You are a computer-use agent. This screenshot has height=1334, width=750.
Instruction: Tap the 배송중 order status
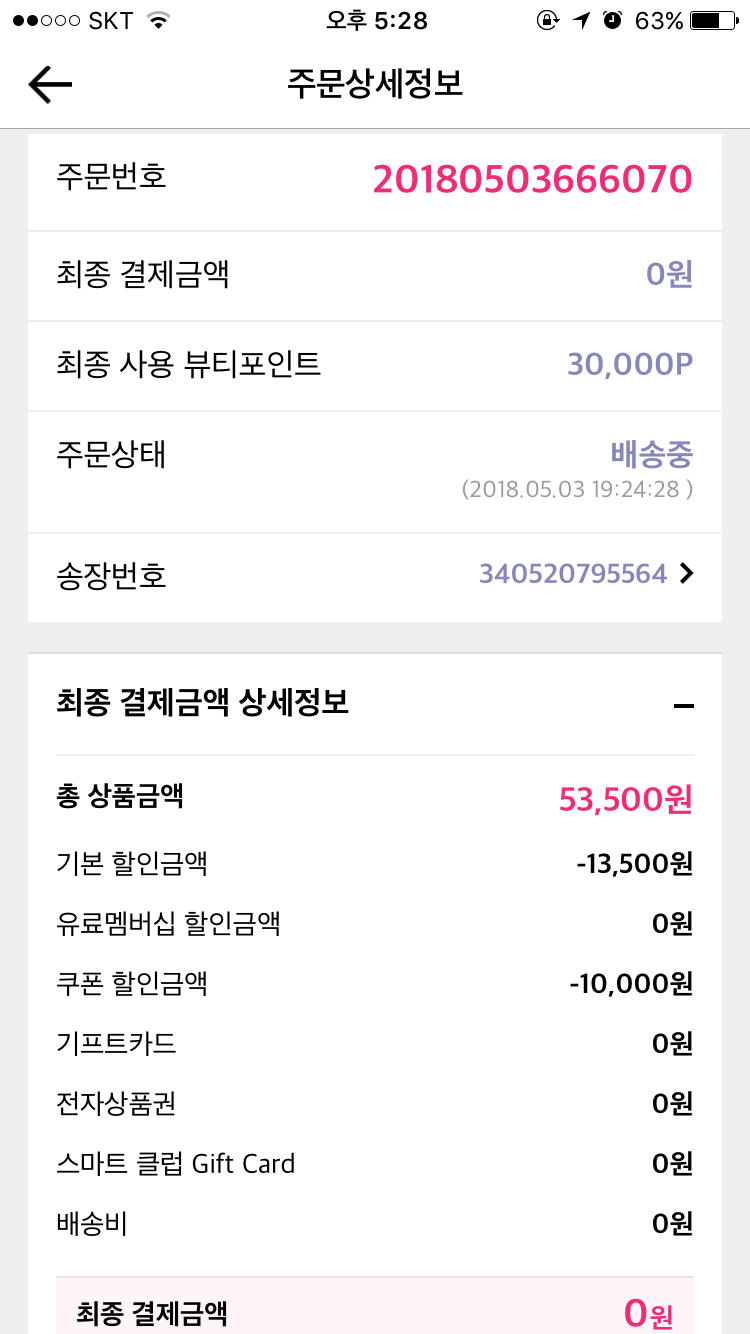[x=651, y=455]
